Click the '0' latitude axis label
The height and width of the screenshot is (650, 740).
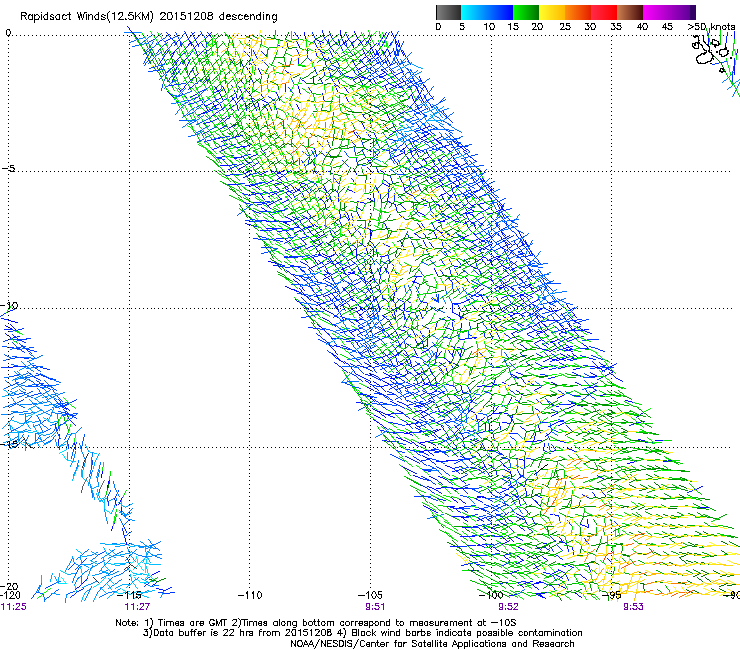click(8, 33)
